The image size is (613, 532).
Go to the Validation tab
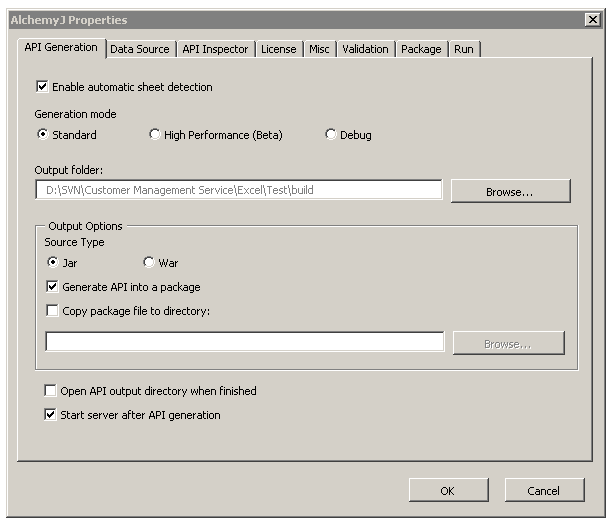pos(366,49)
